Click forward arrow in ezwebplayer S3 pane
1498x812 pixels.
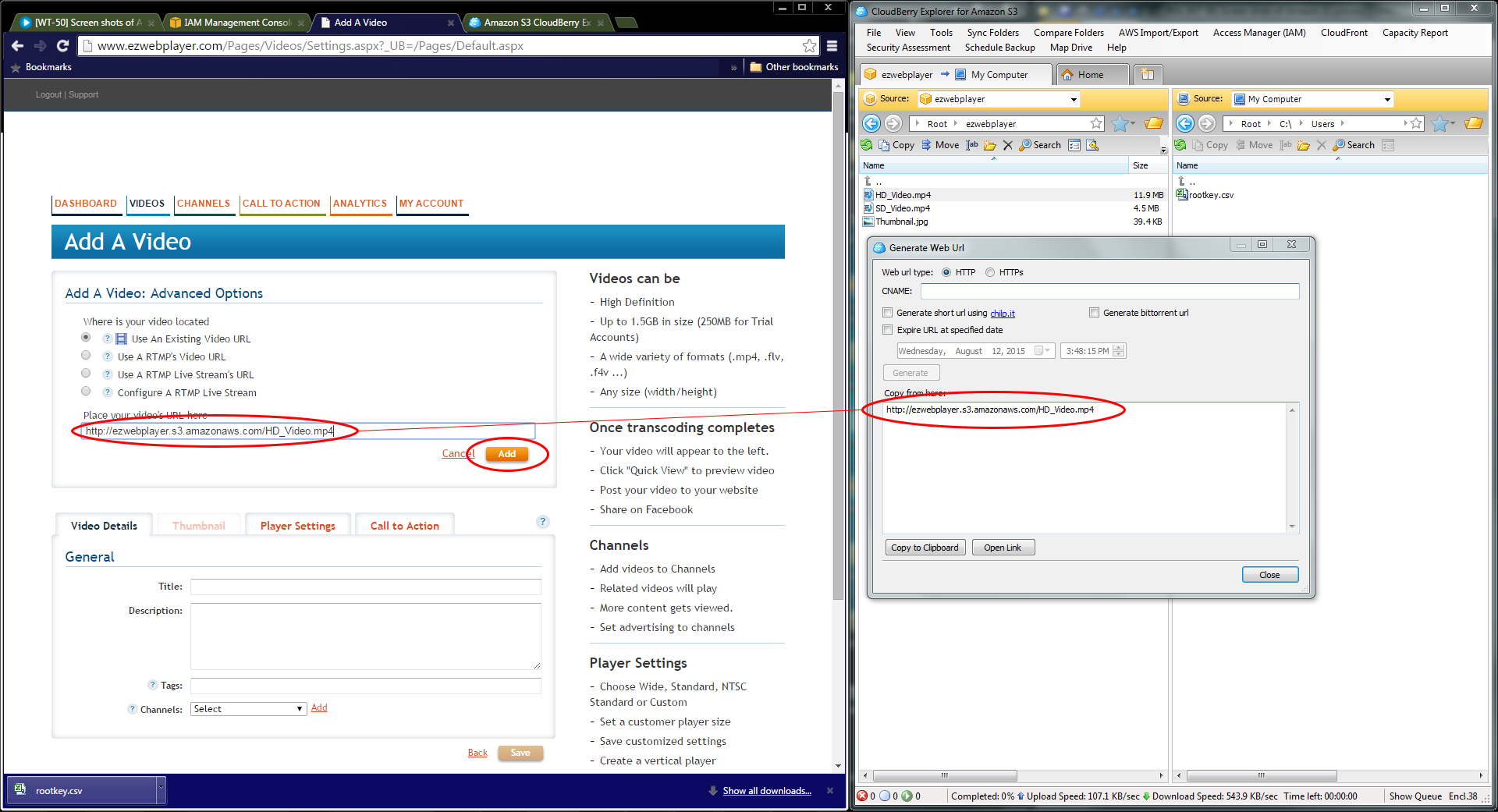893,123
